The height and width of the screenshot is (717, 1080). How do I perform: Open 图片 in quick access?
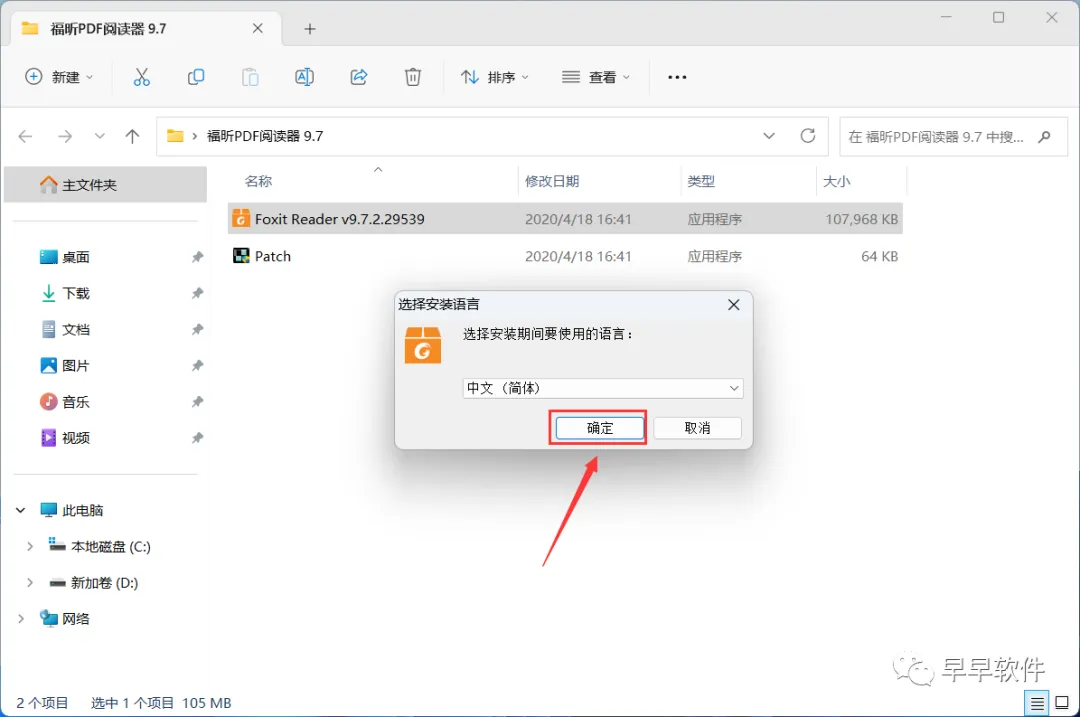[x=75, y=366]
